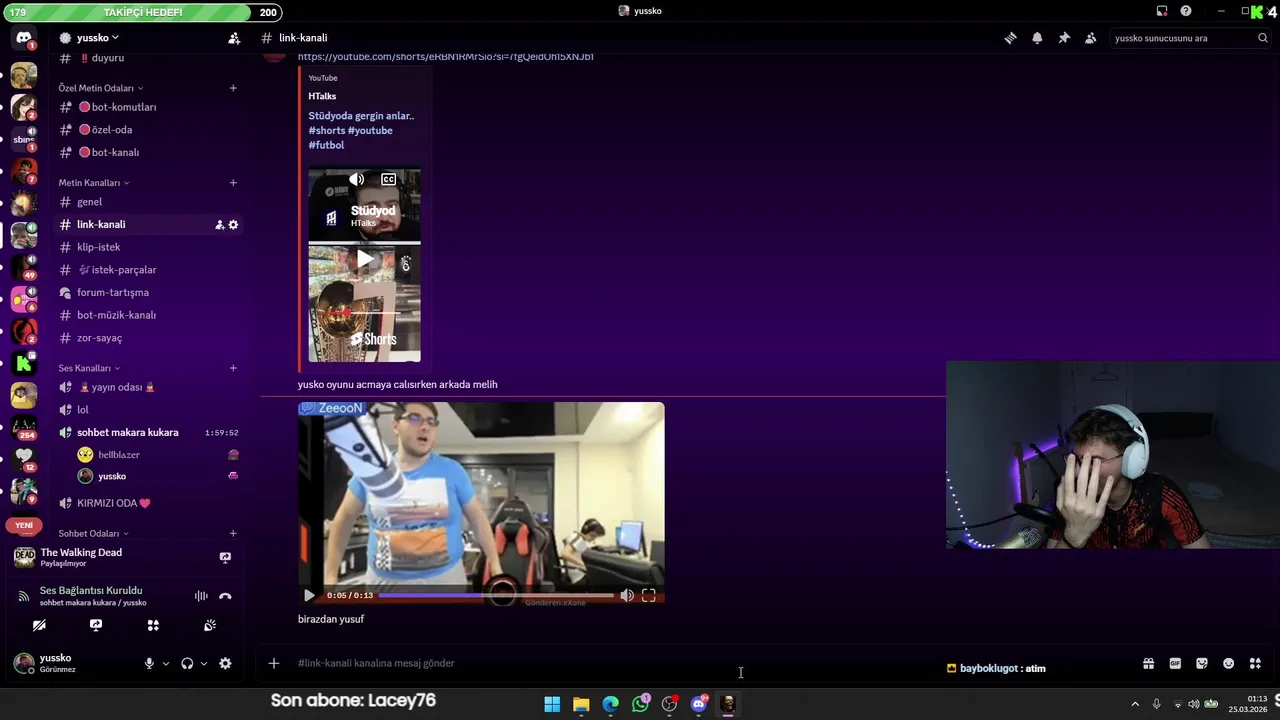The height and width of the screenshot is (720, 1280).
Task: Open Windows Start menu
Action: click(x=552, y=704)
